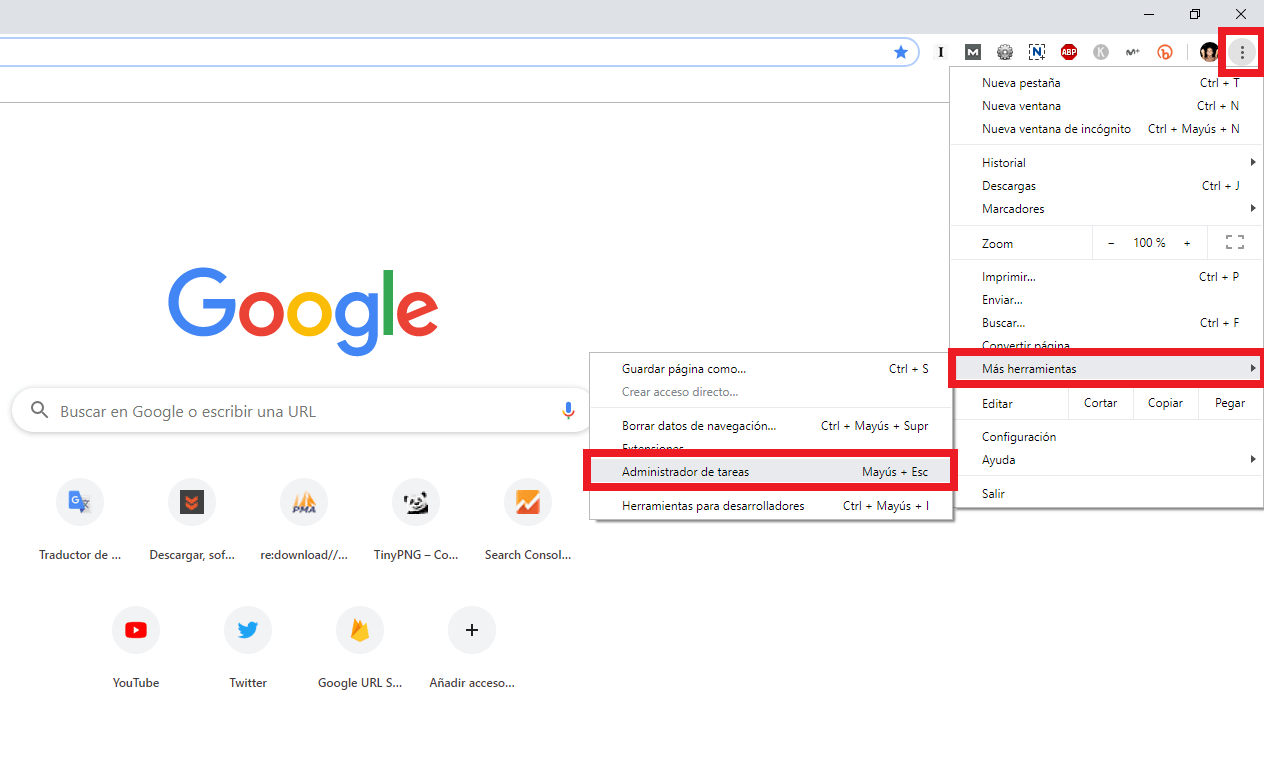
Task: Choose Borrar datos de navegación...
Action: point(771,426)
